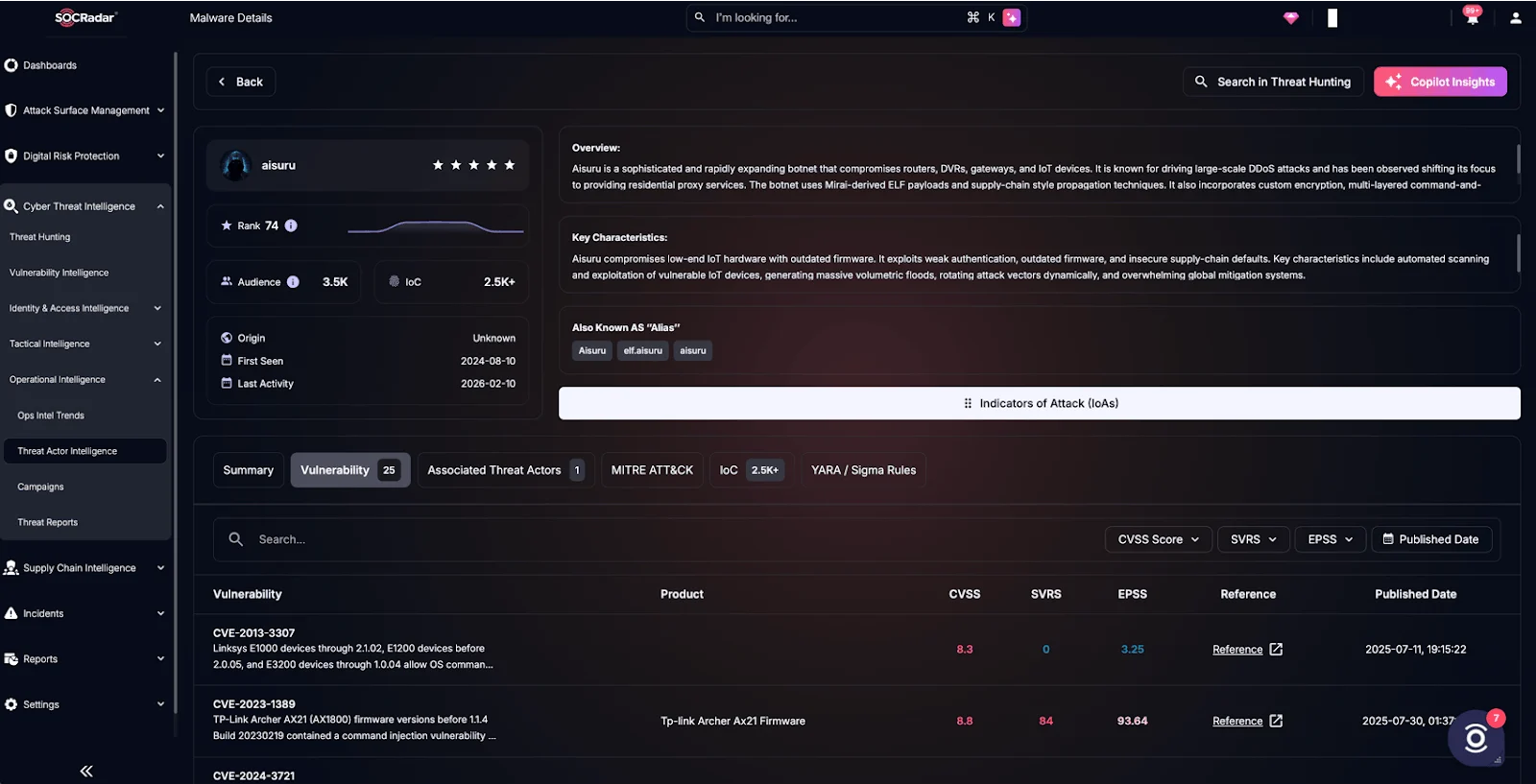This screenshot has height=784, width=1536.
Task: Open the floating chat assistant icon
Action: pos(1476,738)
